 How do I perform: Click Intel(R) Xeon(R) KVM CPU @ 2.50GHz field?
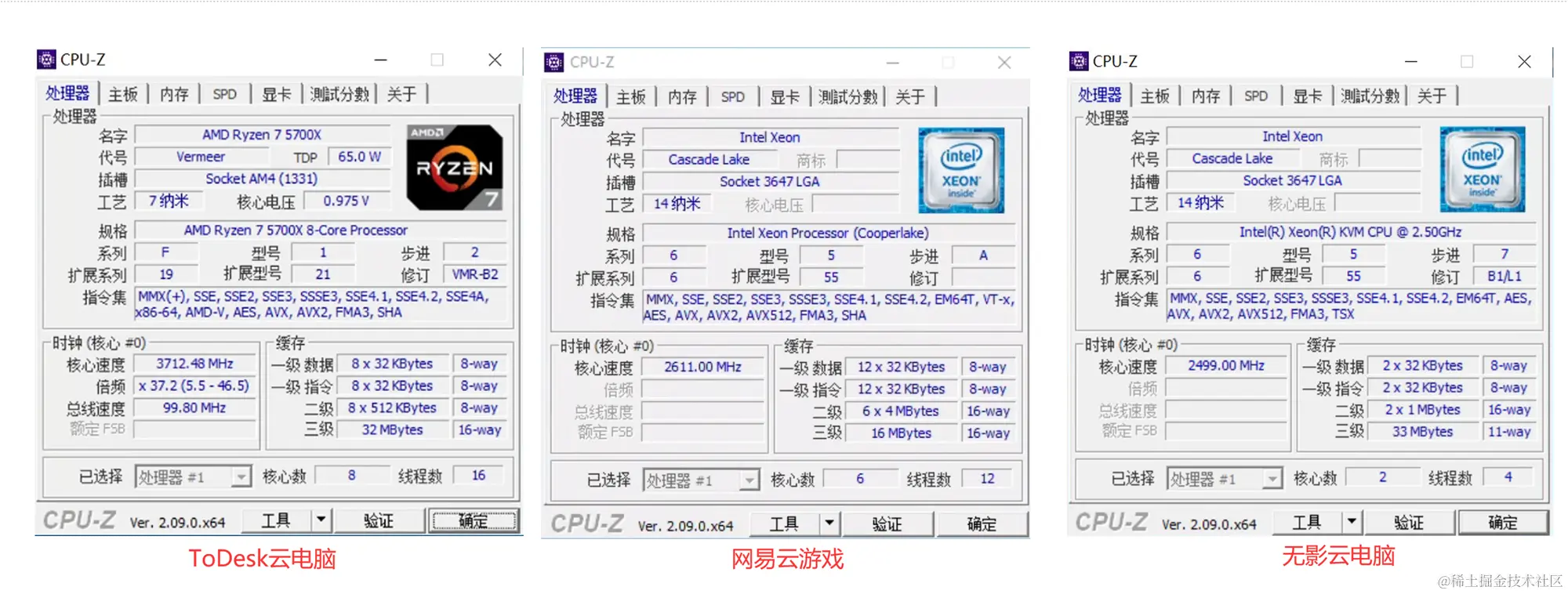point(1351,232)
